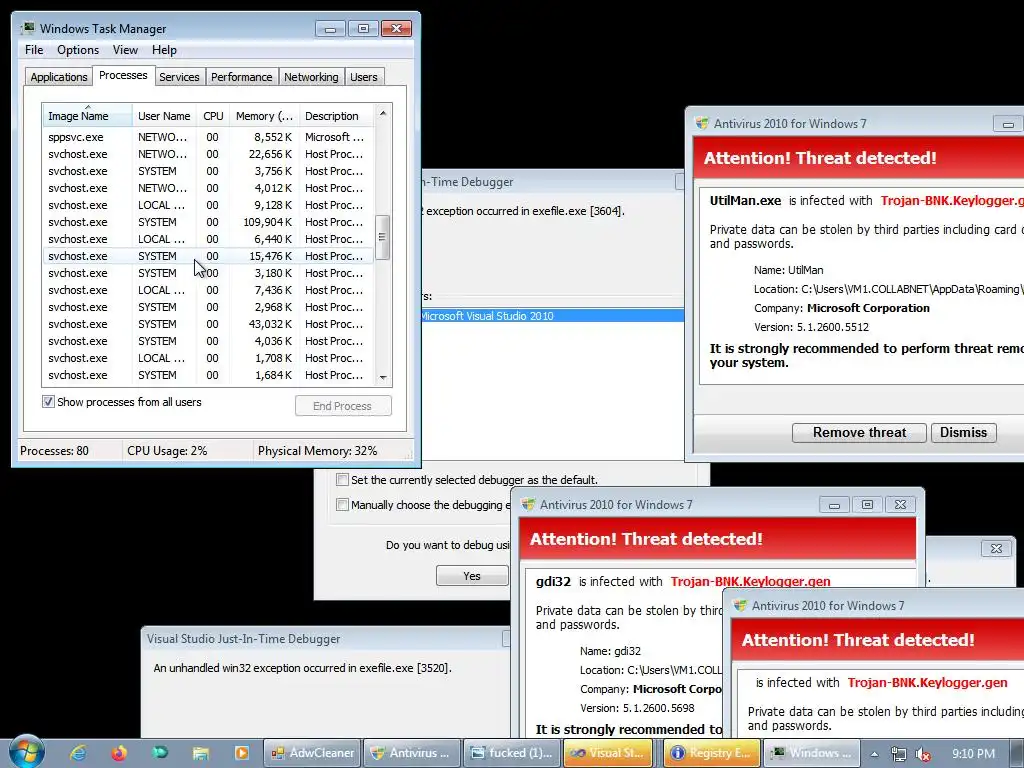
Task: Switch to the Services tab
Action: tap(179, 77)
